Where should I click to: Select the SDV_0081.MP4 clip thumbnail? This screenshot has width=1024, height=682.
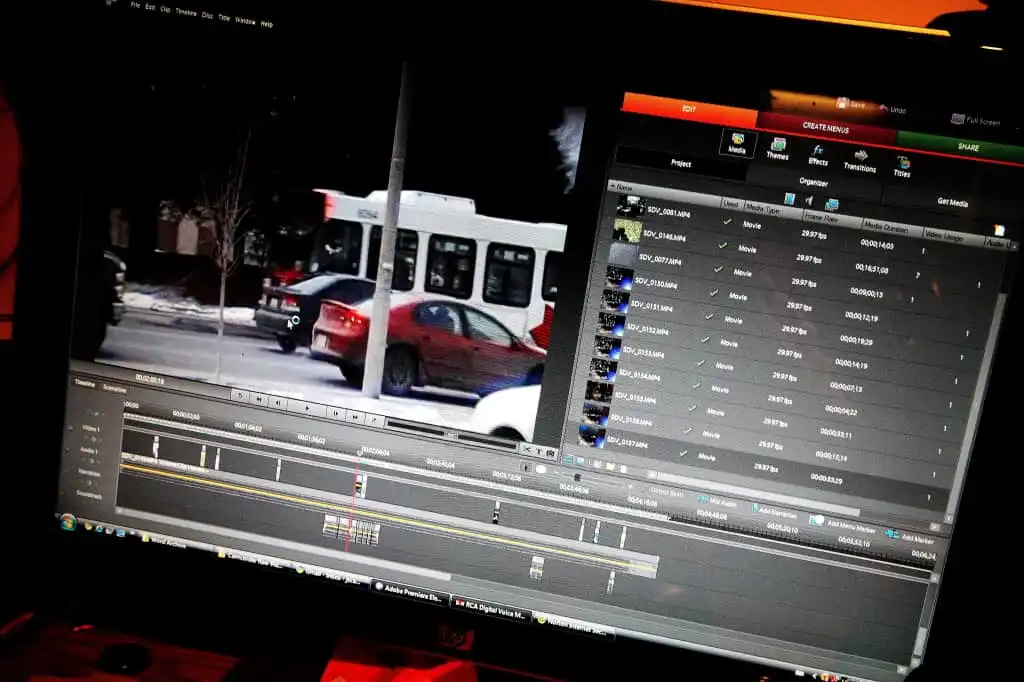(x=631, y=206)
